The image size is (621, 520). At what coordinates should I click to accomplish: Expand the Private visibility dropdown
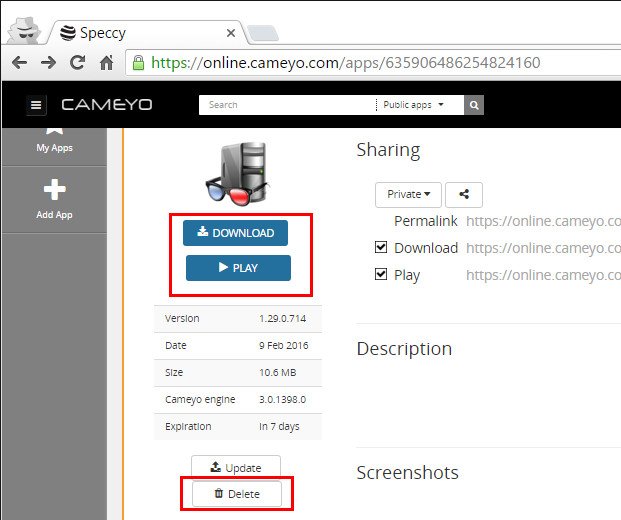[x=408, y=195]
